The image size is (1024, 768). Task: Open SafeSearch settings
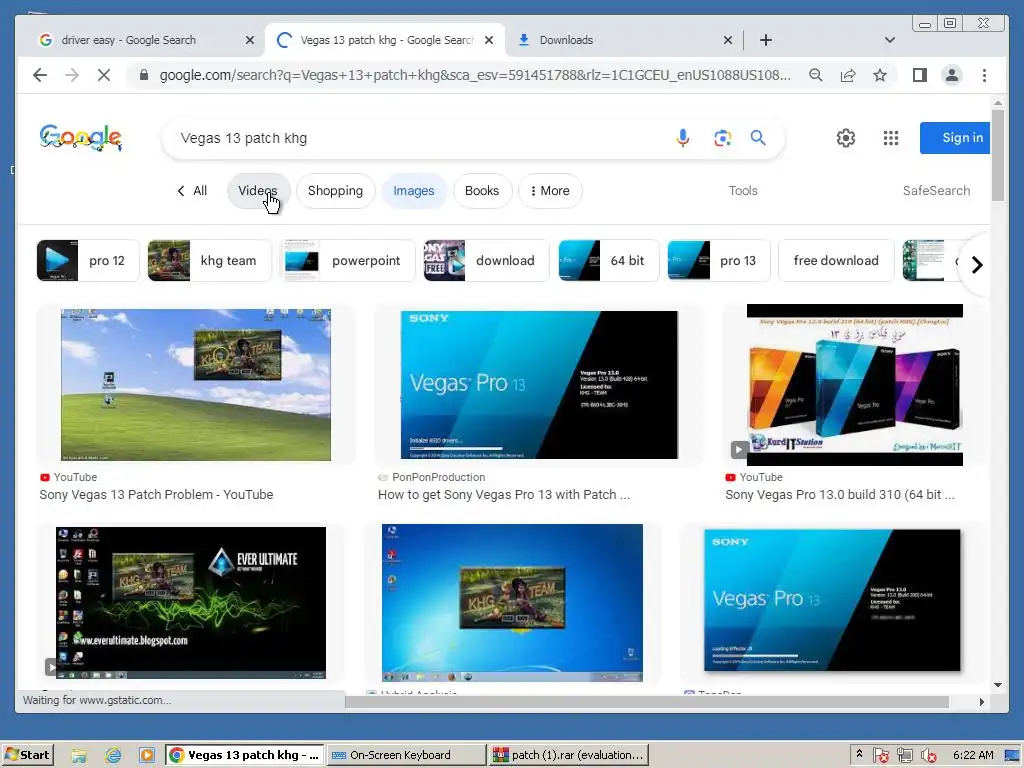(x=936, y=191)
